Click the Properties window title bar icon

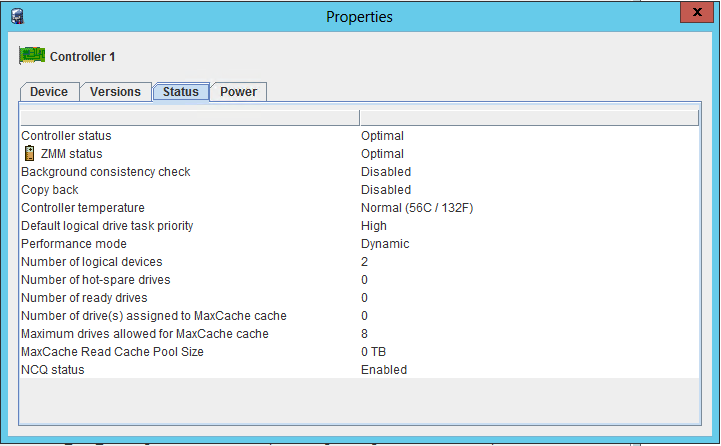pyautogui.click(x=17, y=16)
